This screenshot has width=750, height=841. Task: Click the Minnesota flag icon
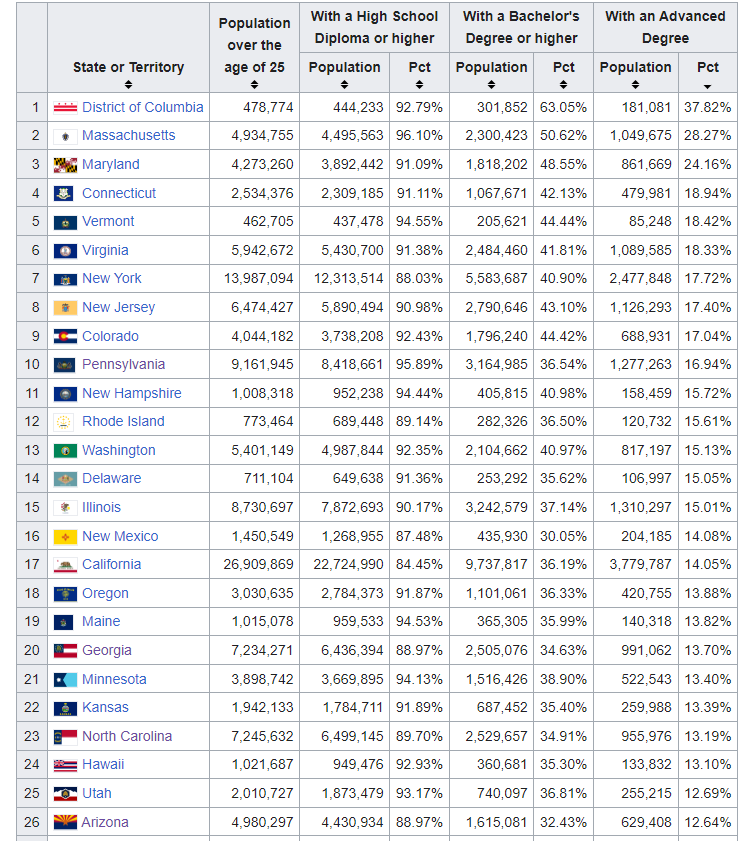(65, 680)
